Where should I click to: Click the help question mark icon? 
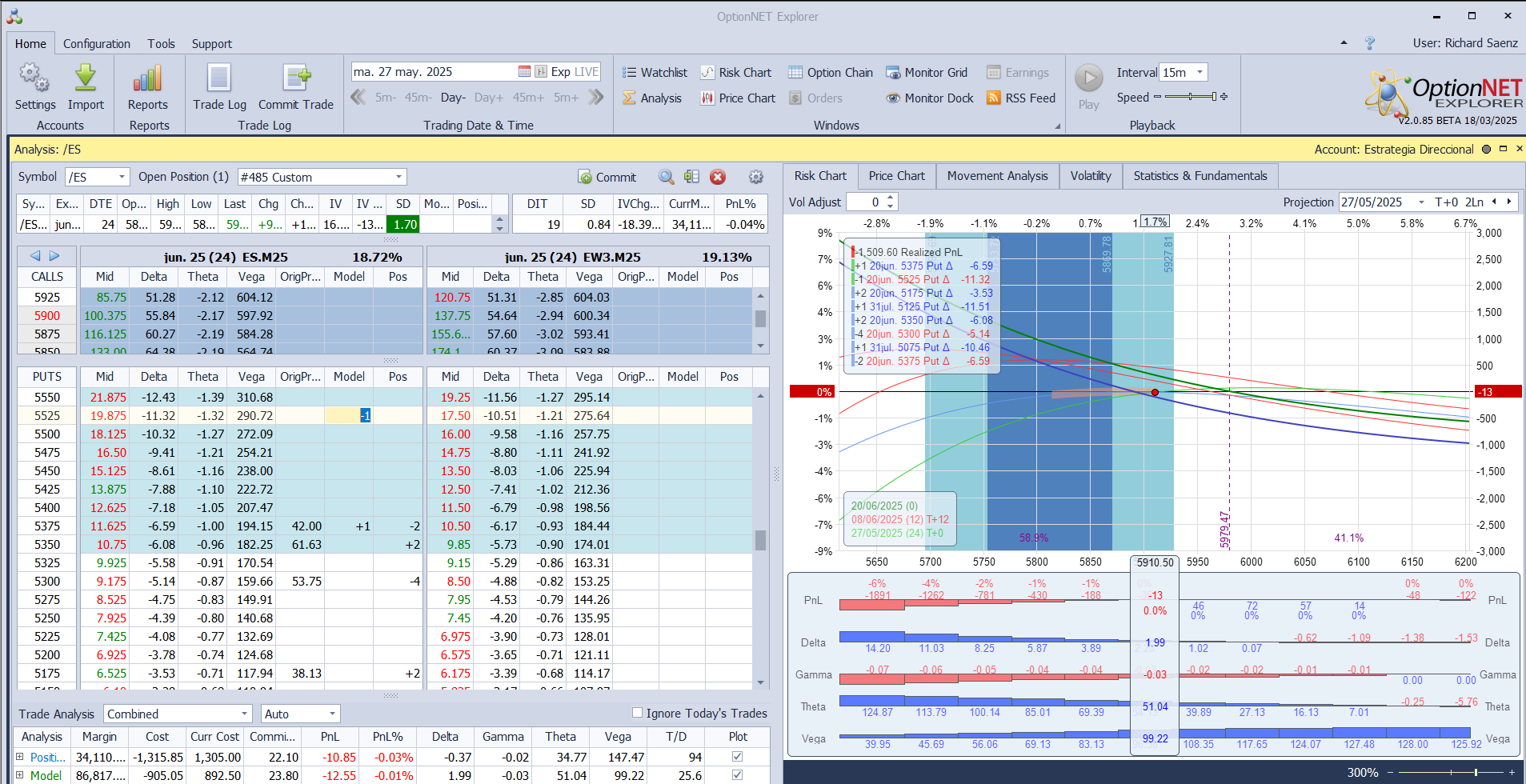click(1370, 42)
